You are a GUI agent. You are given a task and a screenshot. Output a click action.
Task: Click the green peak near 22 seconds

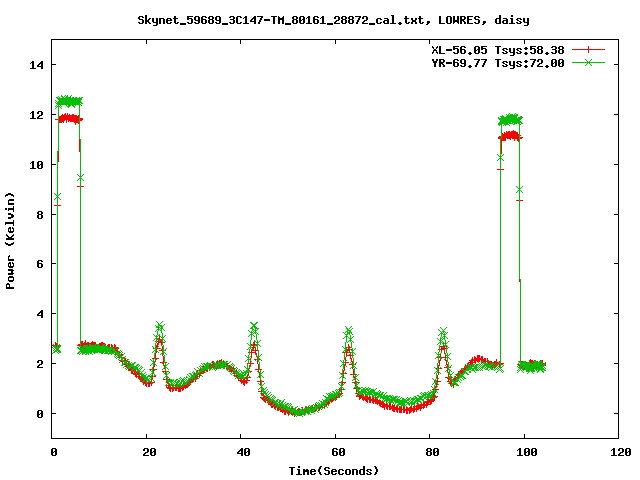click(x=160, y=326)
